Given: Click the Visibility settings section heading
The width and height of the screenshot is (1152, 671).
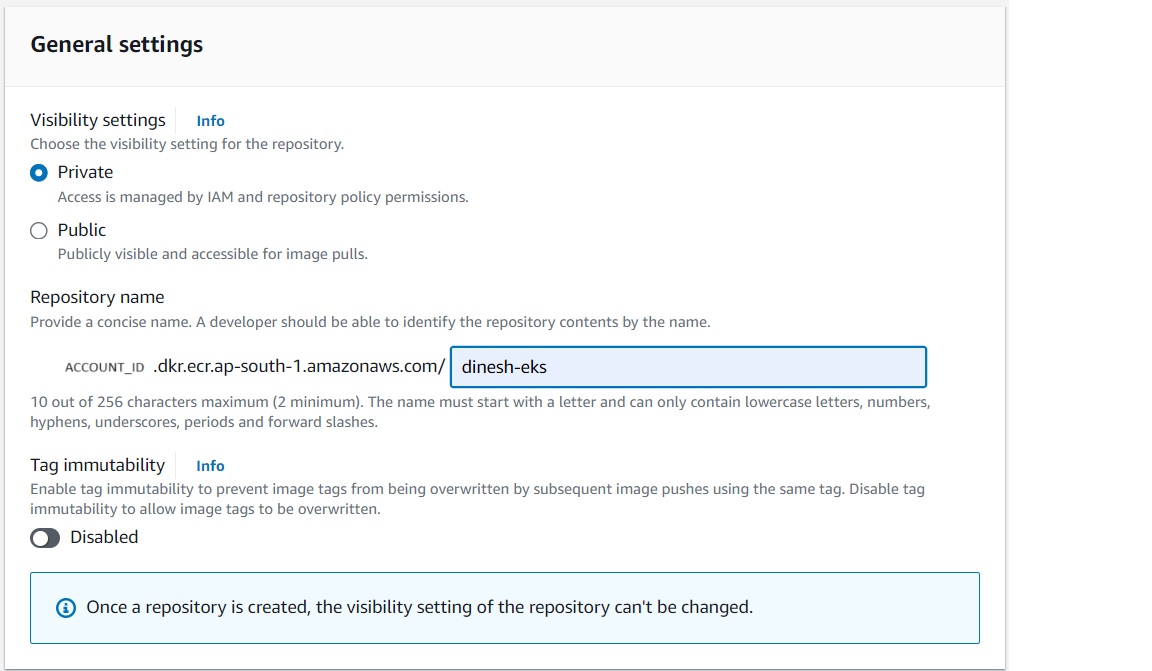Looking at the screenshot, I should (98, 119).
